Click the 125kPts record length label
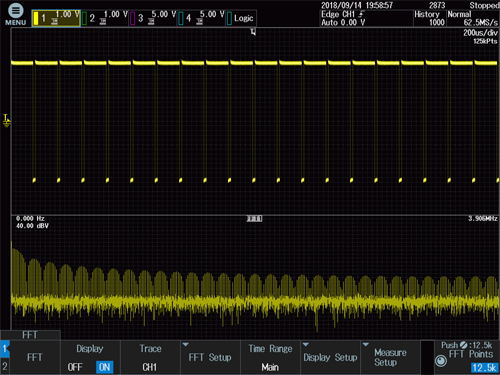This screenshot has width=500, height=375. [485, 41]
